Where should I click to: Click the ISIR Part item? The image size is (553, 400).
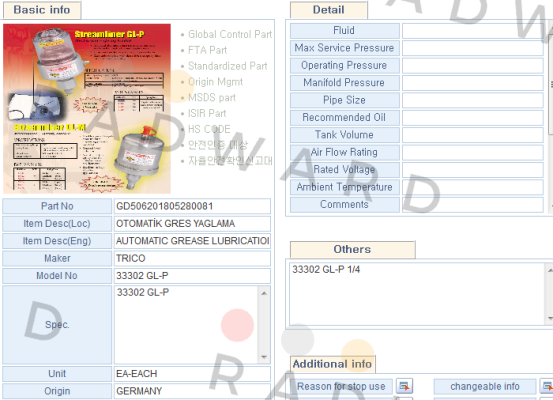point(207,114)
